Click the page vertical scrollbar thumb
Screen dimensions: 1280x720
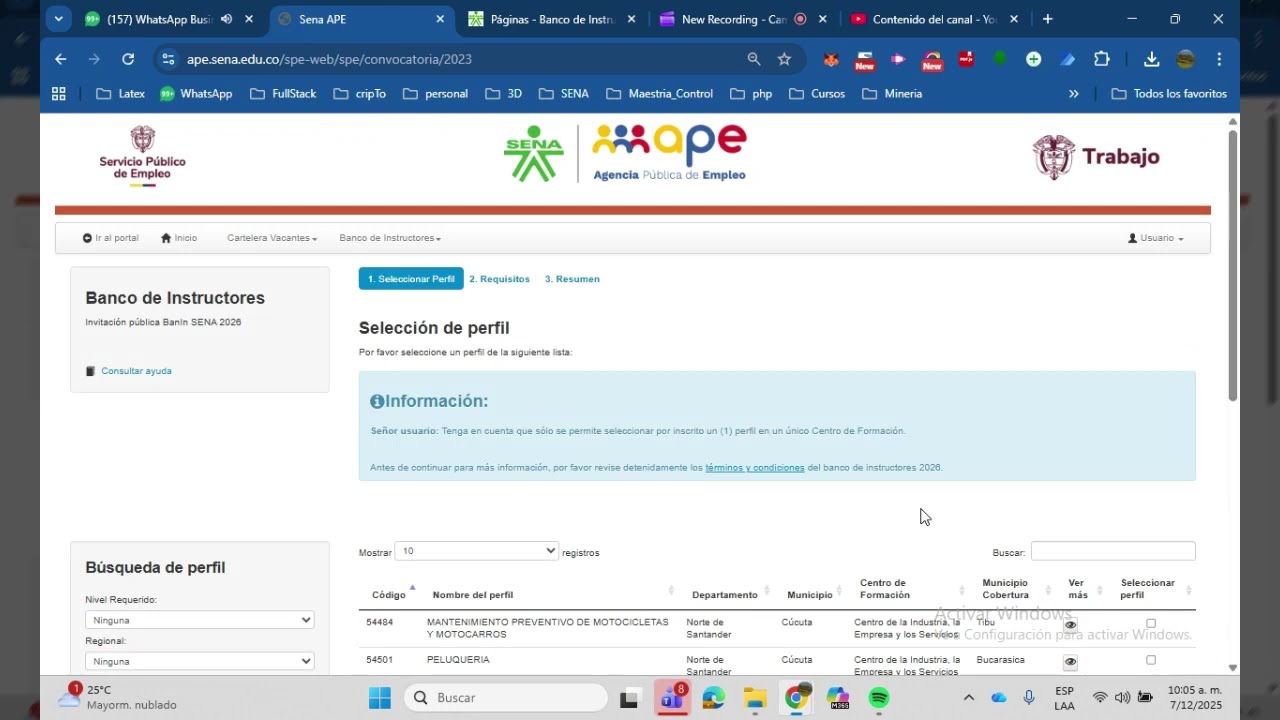point(1233,265)
